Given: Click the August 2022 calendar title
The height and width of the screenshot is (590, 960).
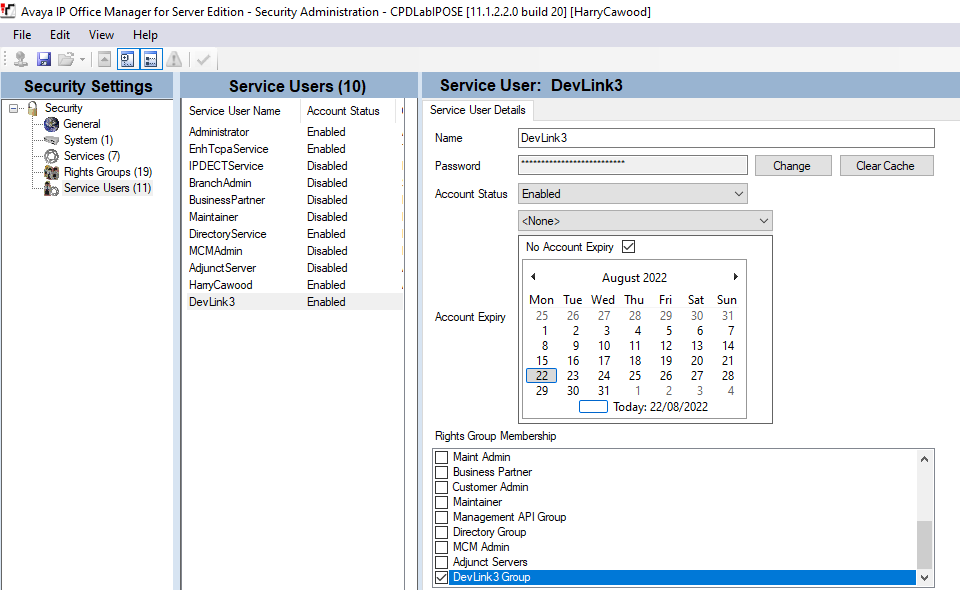Looking at the screenshot, I should tap(634, 278).
